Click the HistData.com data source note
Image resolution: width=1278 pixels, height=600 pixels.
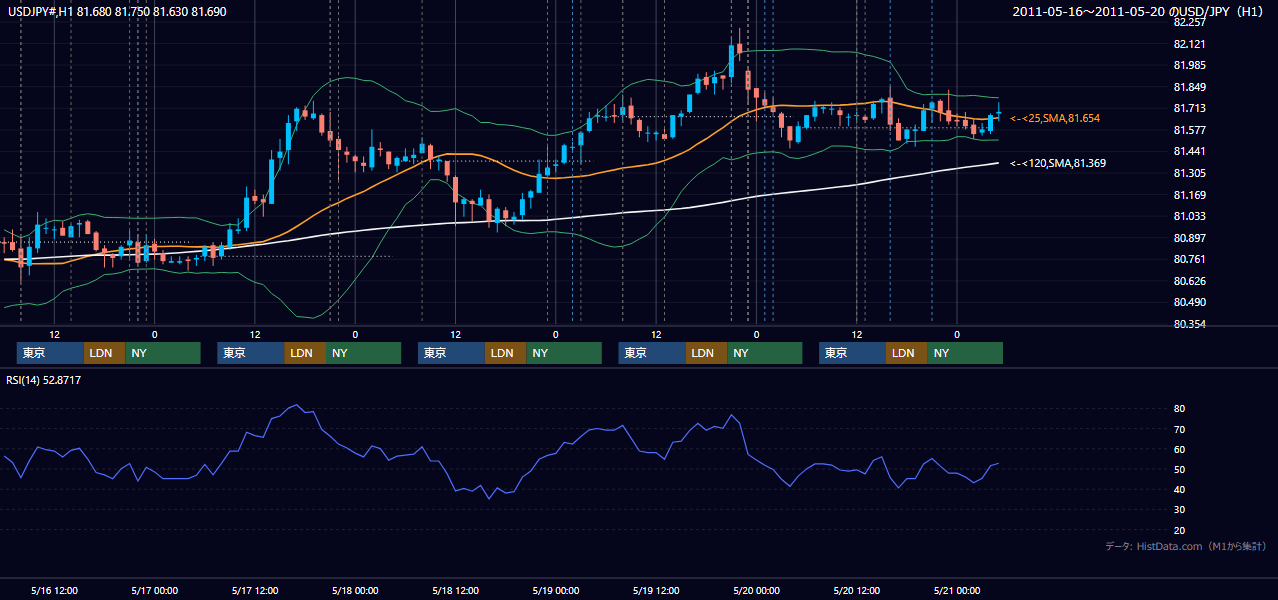pos(1186,546)
